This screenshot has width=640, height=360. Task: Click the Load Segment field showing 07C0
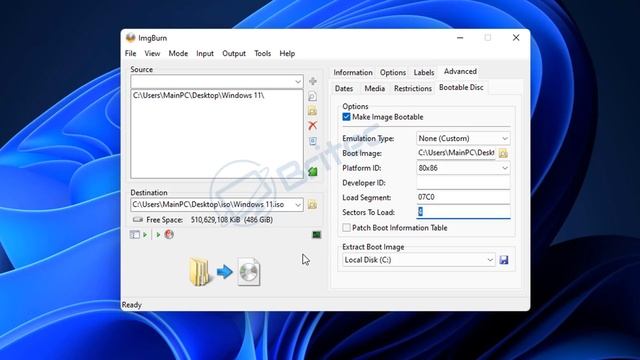click(x=463, y=197)
